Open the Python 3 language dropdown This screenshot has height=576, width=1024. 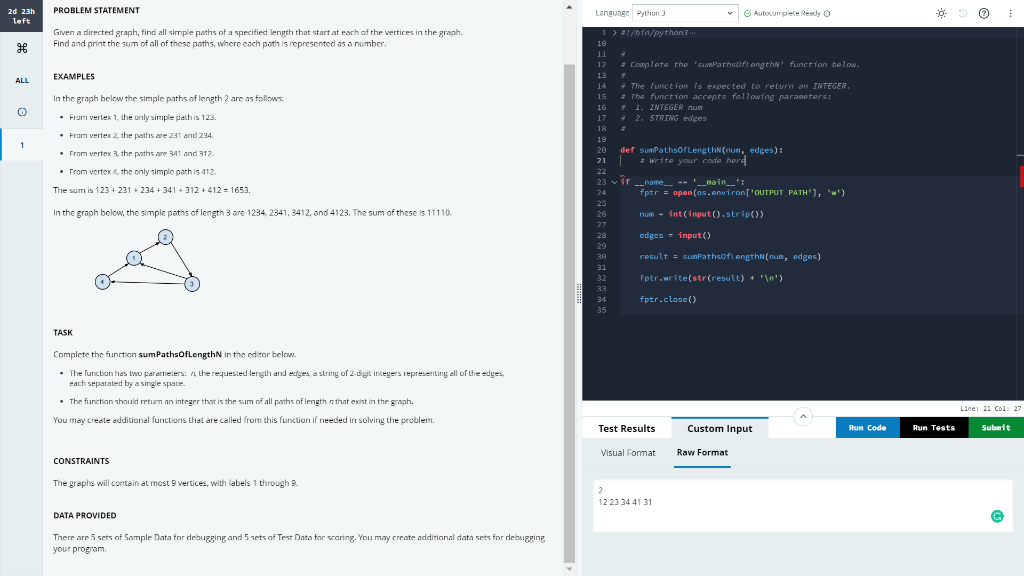click(x=685, y=13)
